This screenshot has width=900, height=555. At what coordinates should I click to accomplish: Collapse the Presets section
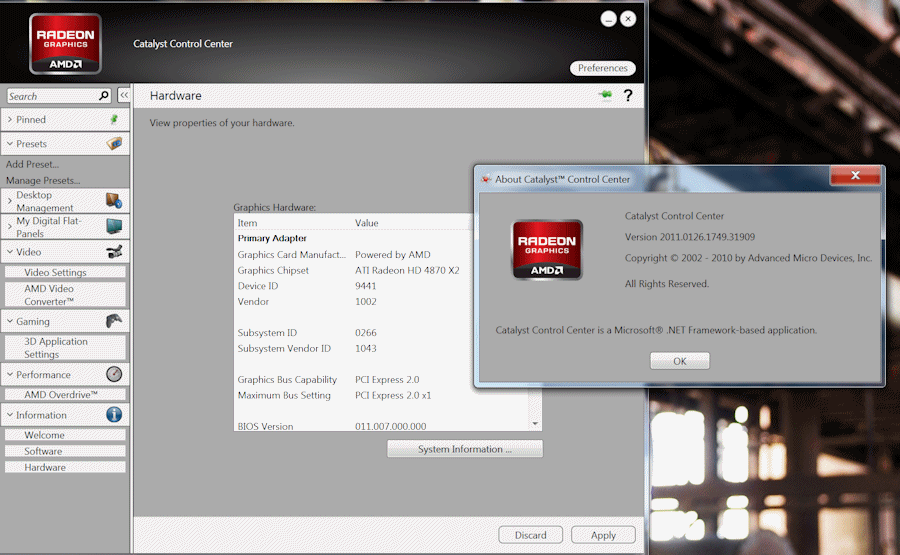(10, 143)
